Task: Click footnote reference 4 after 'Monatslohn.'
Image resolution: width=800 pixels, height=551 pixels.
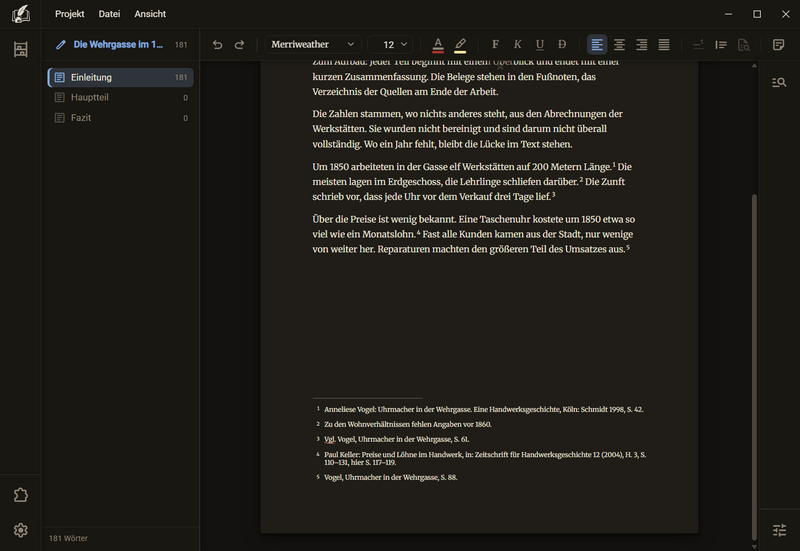Action: click(418, 232)
